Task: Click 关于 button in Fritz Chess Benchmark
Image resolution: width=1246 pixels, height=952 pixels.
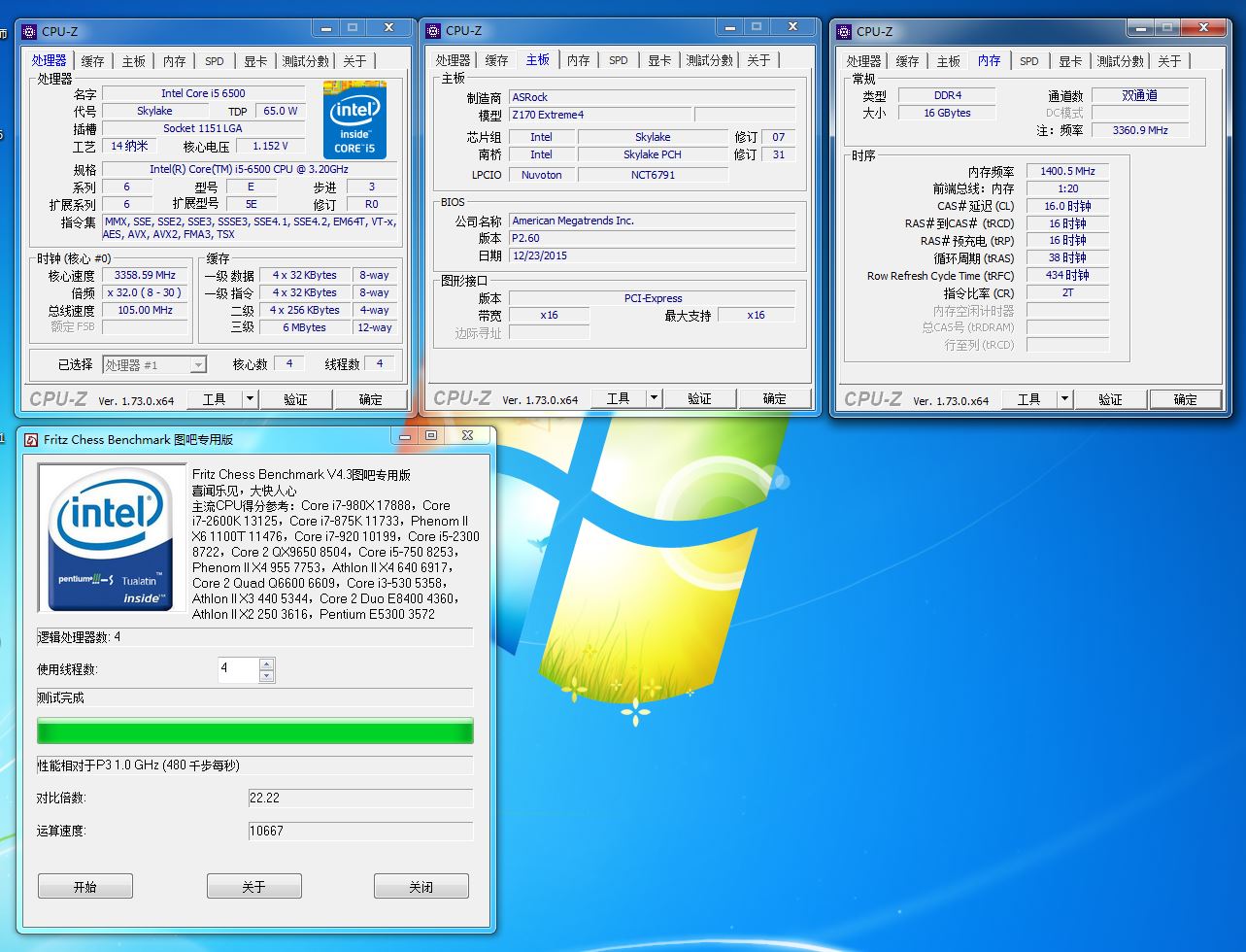Action: 253,886
